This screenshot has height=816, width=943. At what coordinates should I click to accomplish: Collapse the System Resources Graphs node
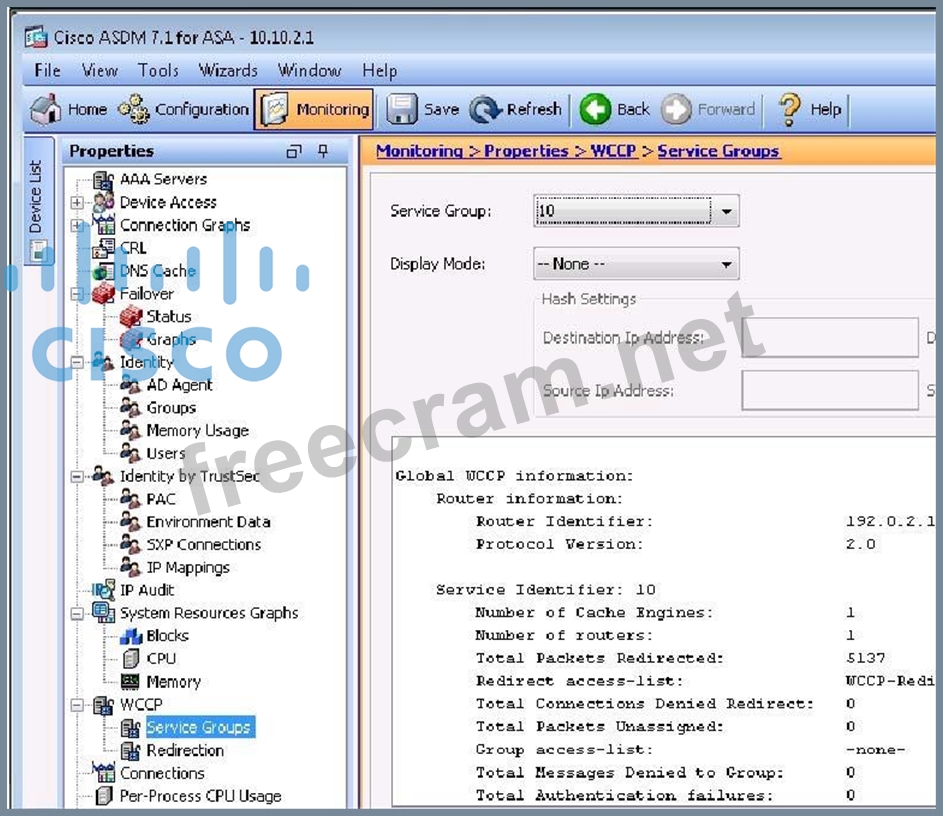pyautogui.click(x=77, y=614)
